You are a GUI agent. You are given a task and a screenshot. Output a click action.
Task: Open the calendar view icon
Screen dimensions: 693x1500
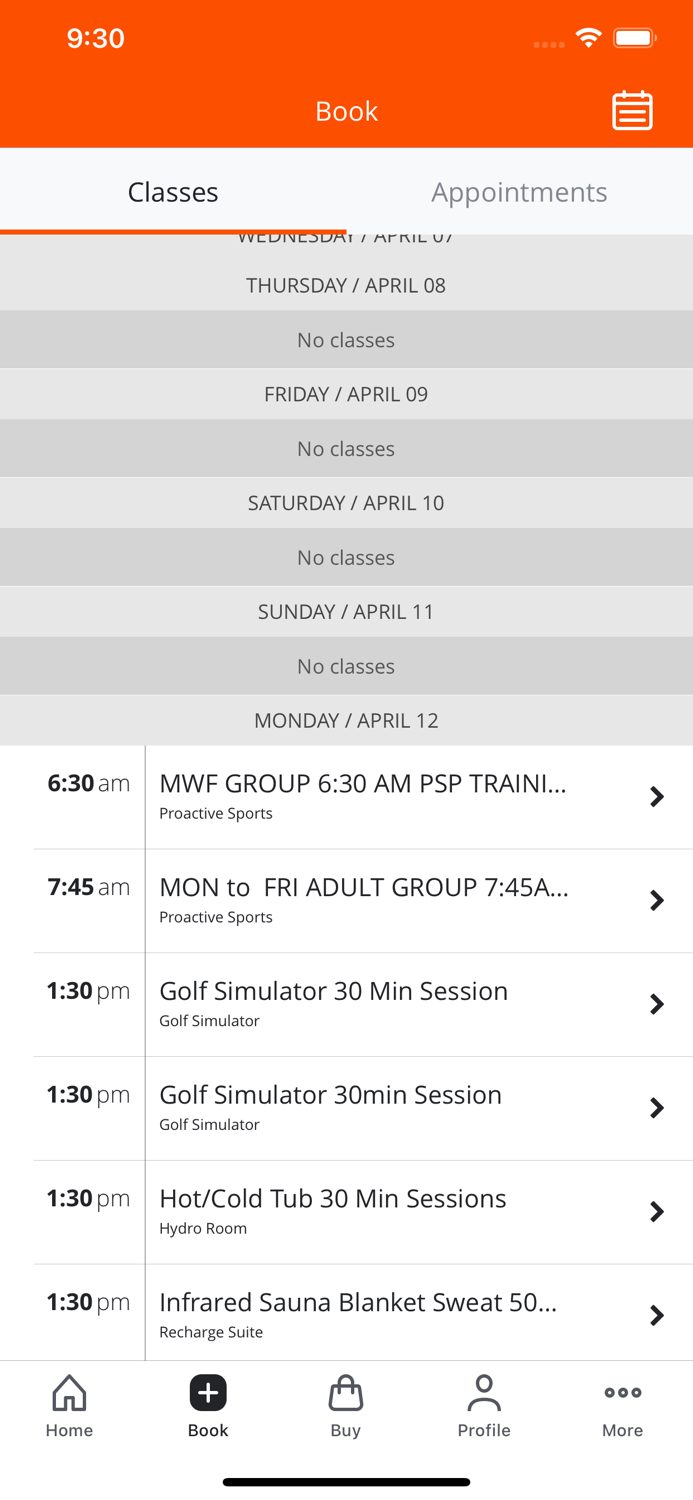pos(632,111)
